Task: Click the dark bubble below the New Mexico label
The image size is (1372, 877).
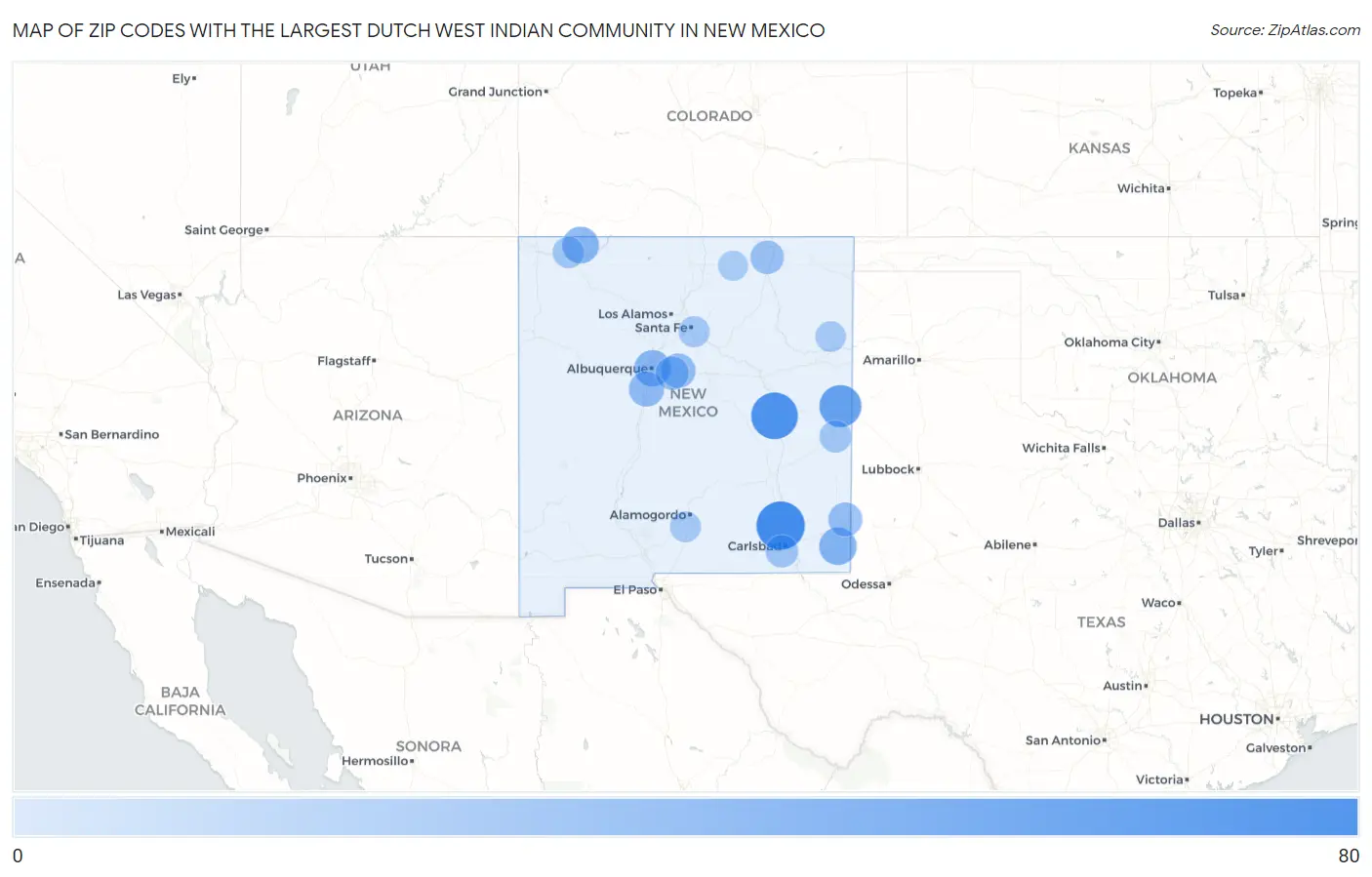Action: [x=775, y=416]
